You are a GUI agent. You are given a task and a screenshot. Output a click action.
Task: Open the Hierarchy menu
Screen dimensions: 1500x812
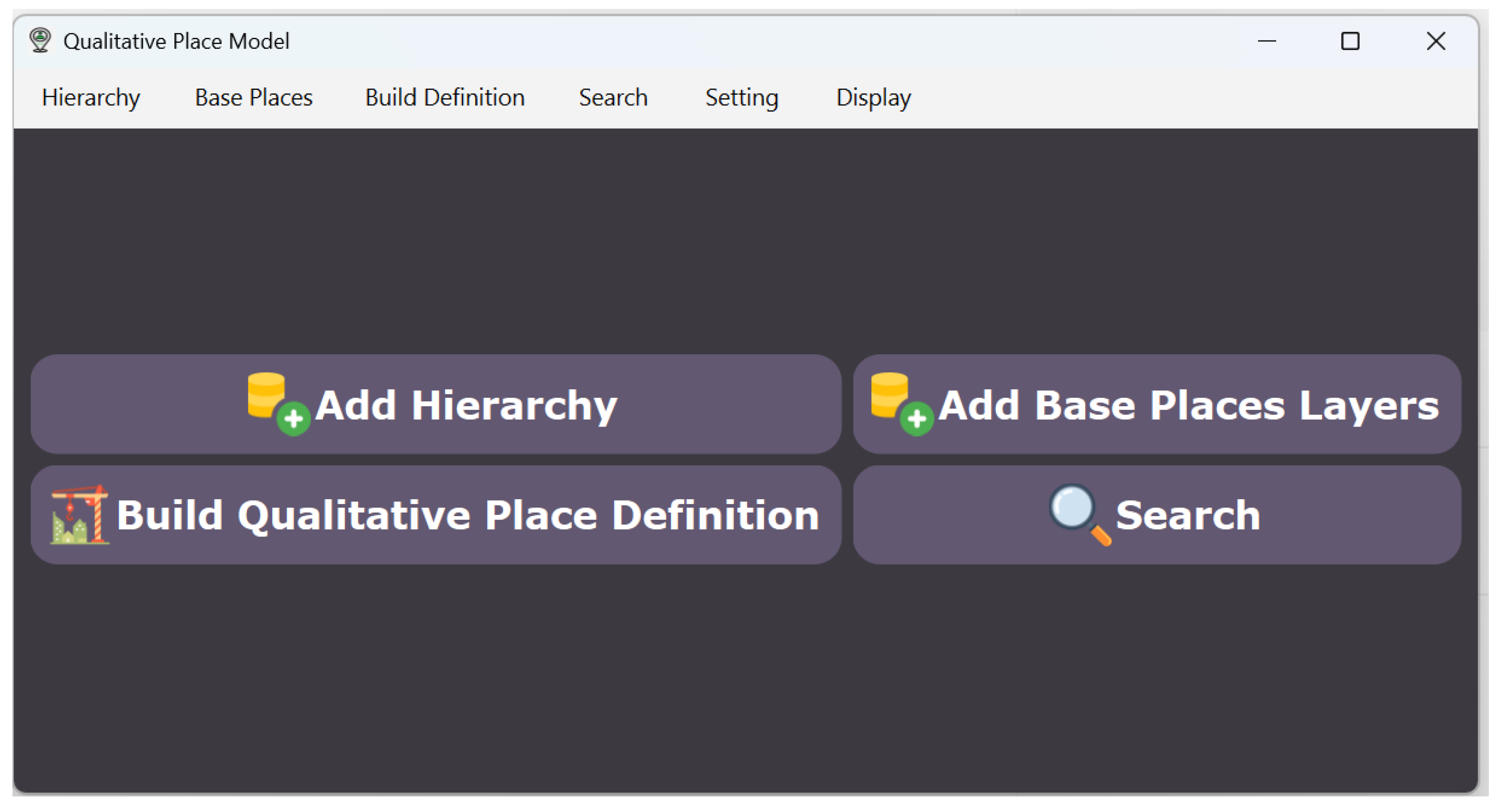[x=91, y=97]
